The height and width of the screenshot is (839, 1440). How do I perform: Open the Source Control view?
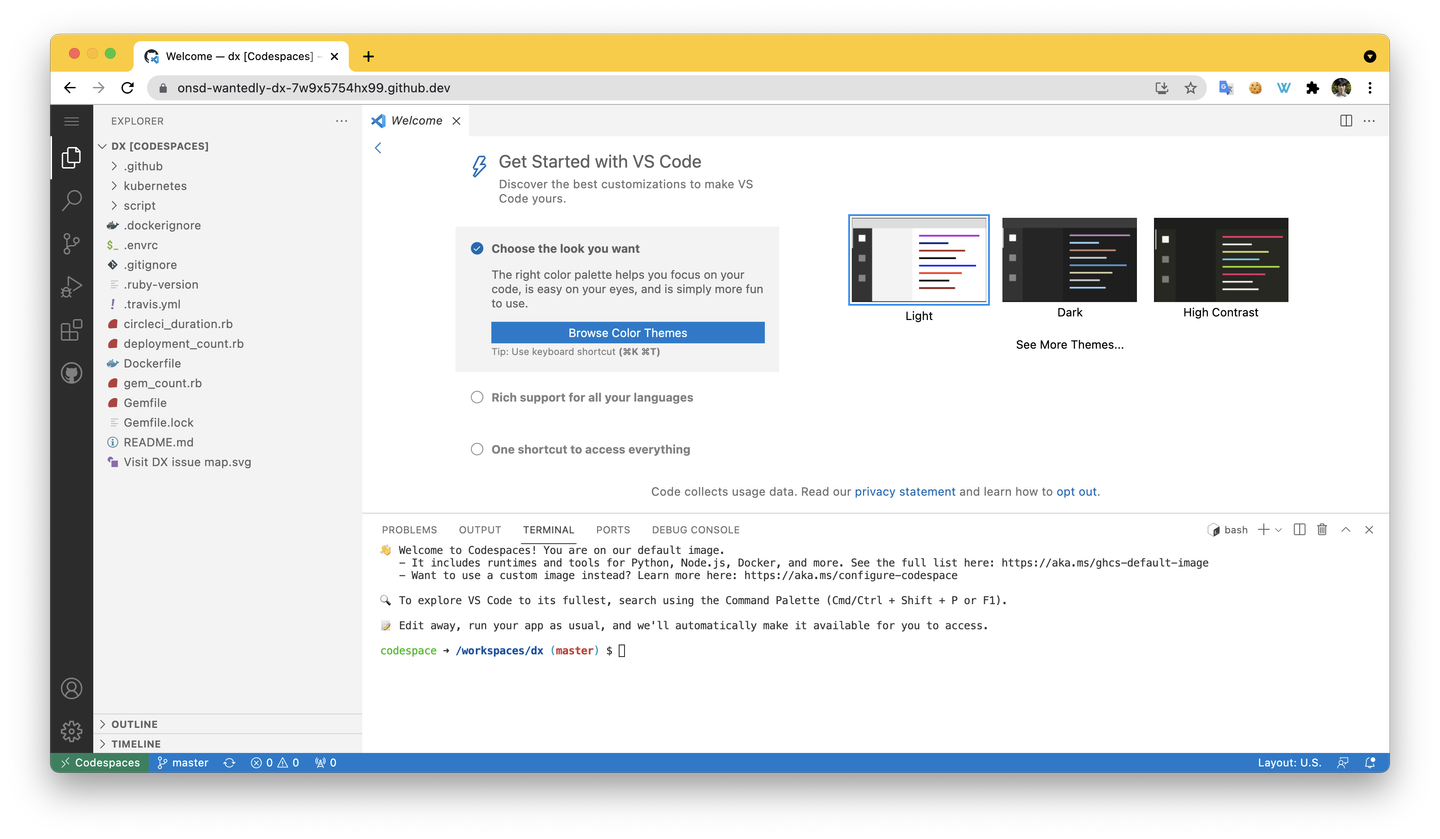71,244
